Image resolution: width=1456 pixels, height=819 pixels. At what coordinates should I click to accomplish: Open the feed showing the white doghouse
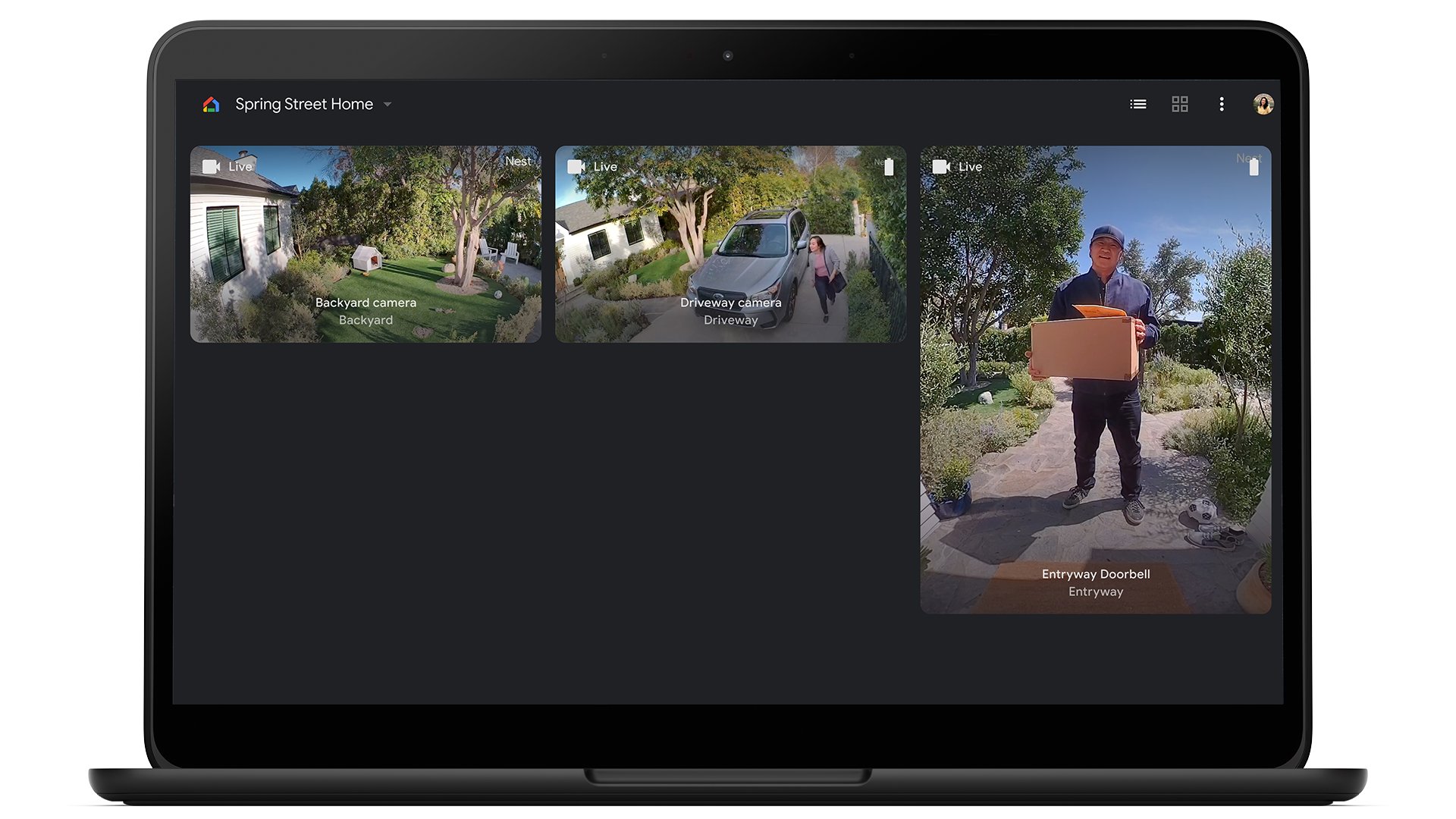[x=367, y=258]
